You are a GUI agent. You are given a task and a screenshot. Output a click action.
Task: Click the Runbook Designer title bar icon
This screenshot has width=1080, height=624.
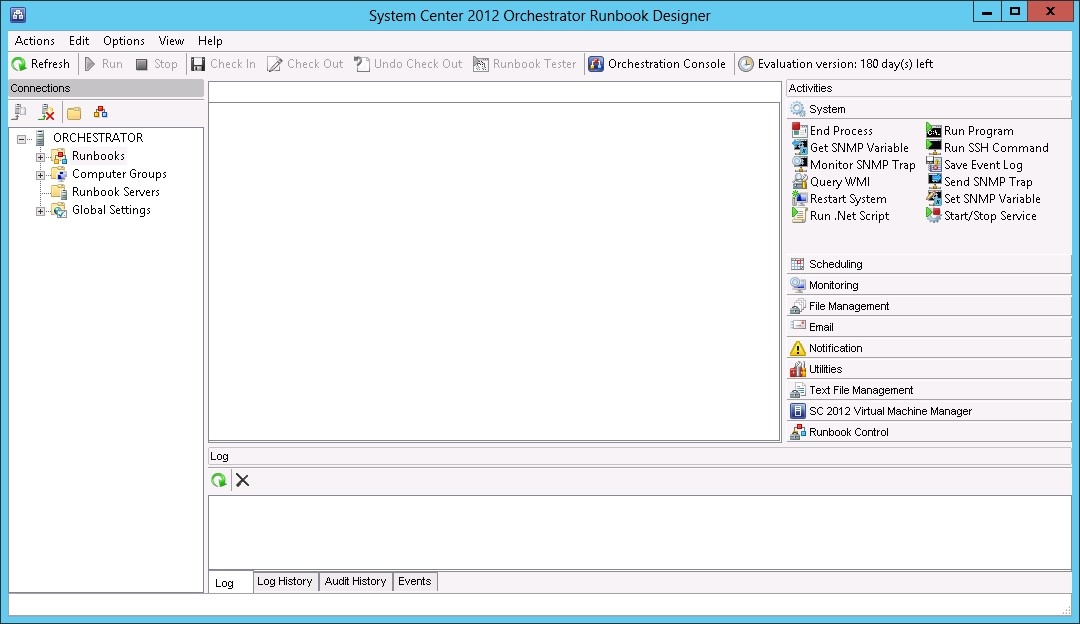(x=18, y=14)
